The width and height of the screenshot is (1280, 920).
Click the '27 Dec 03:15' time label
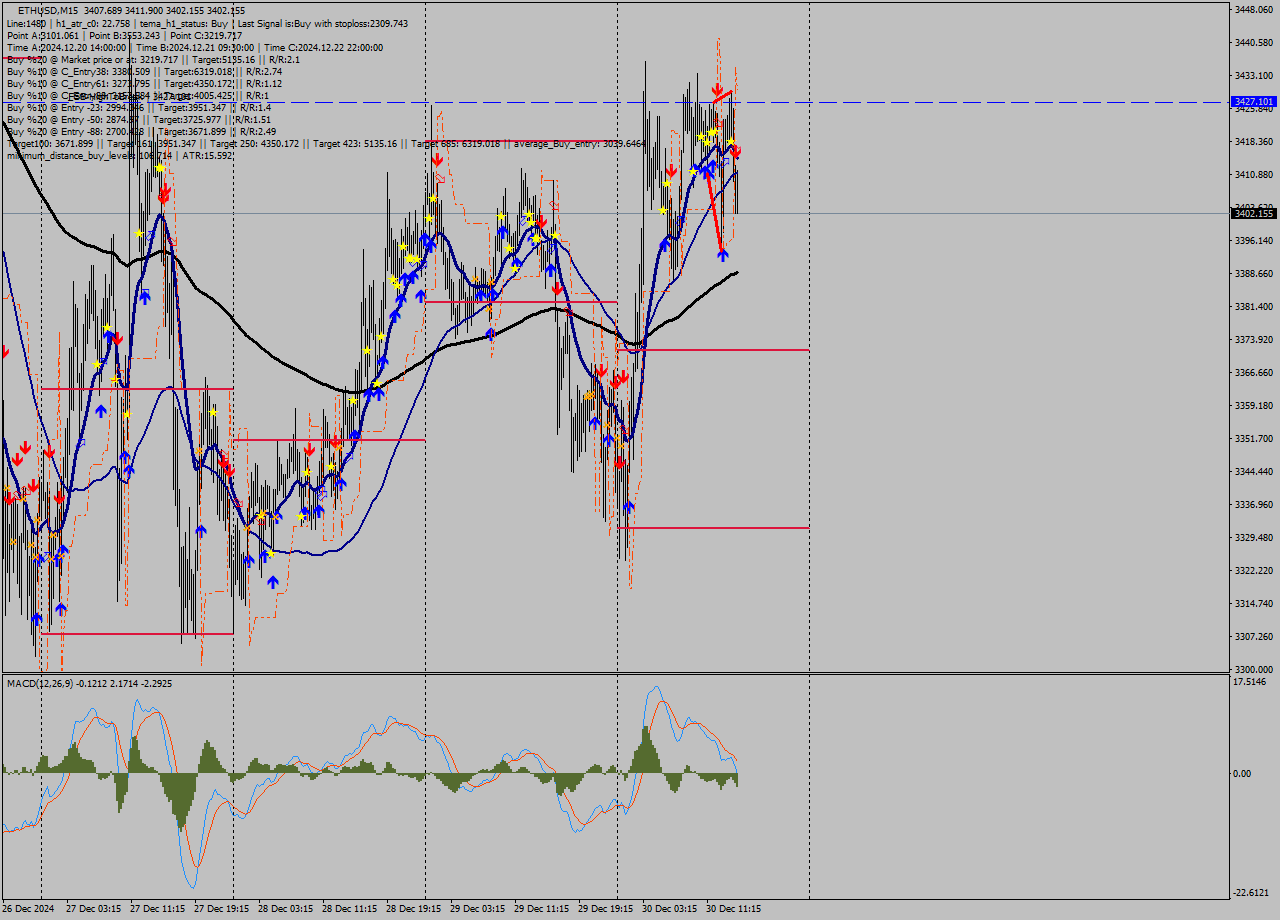93,909
